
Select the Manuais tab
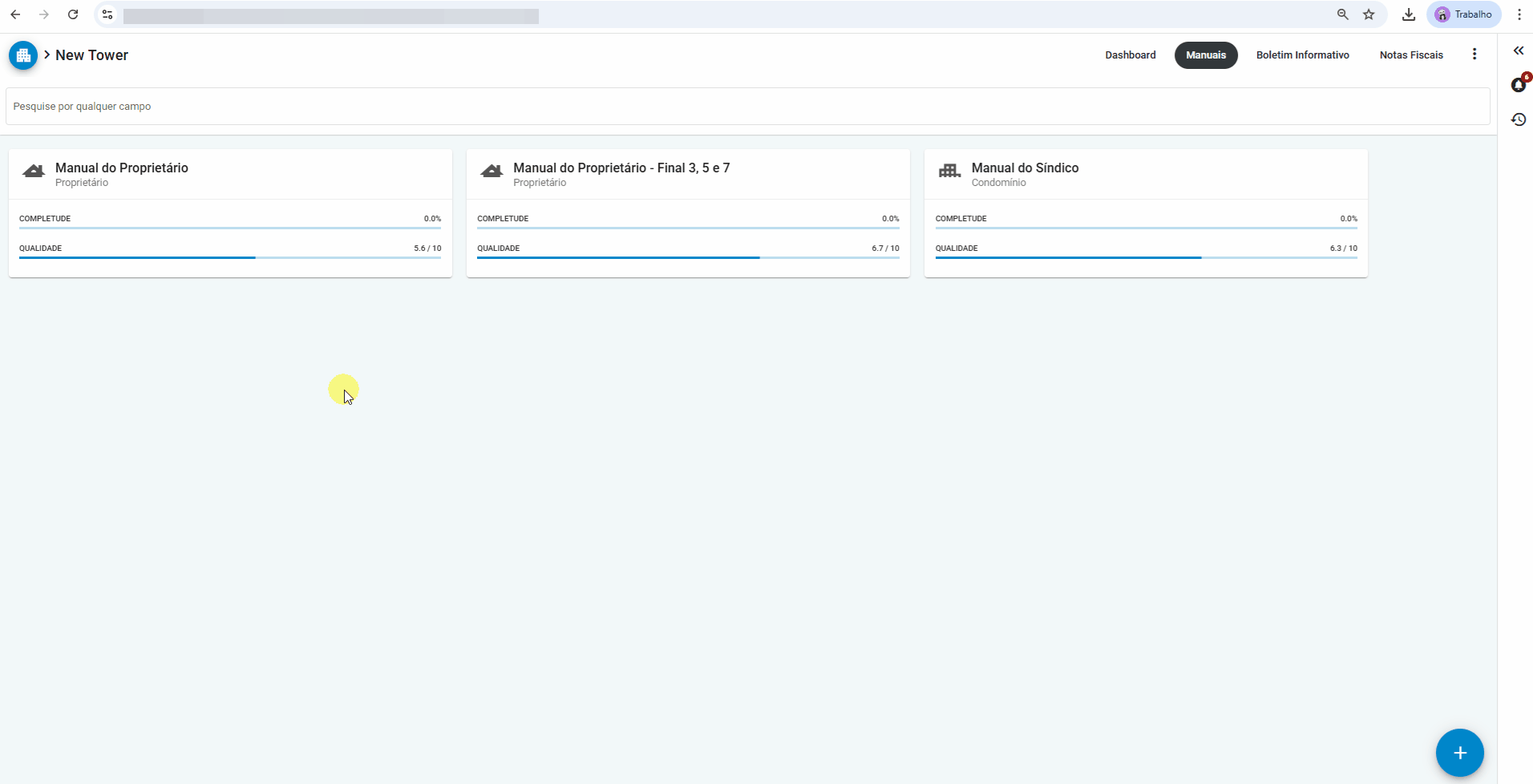point(1206,55)
